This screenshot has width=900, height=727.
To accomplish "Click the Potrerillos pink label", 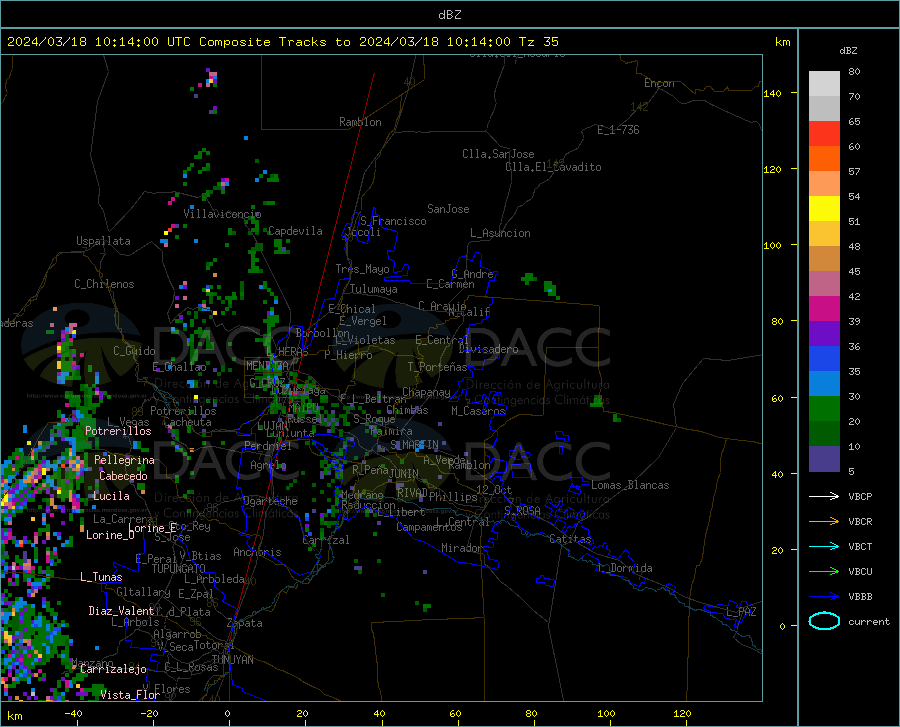I will [x=118, y=431].
